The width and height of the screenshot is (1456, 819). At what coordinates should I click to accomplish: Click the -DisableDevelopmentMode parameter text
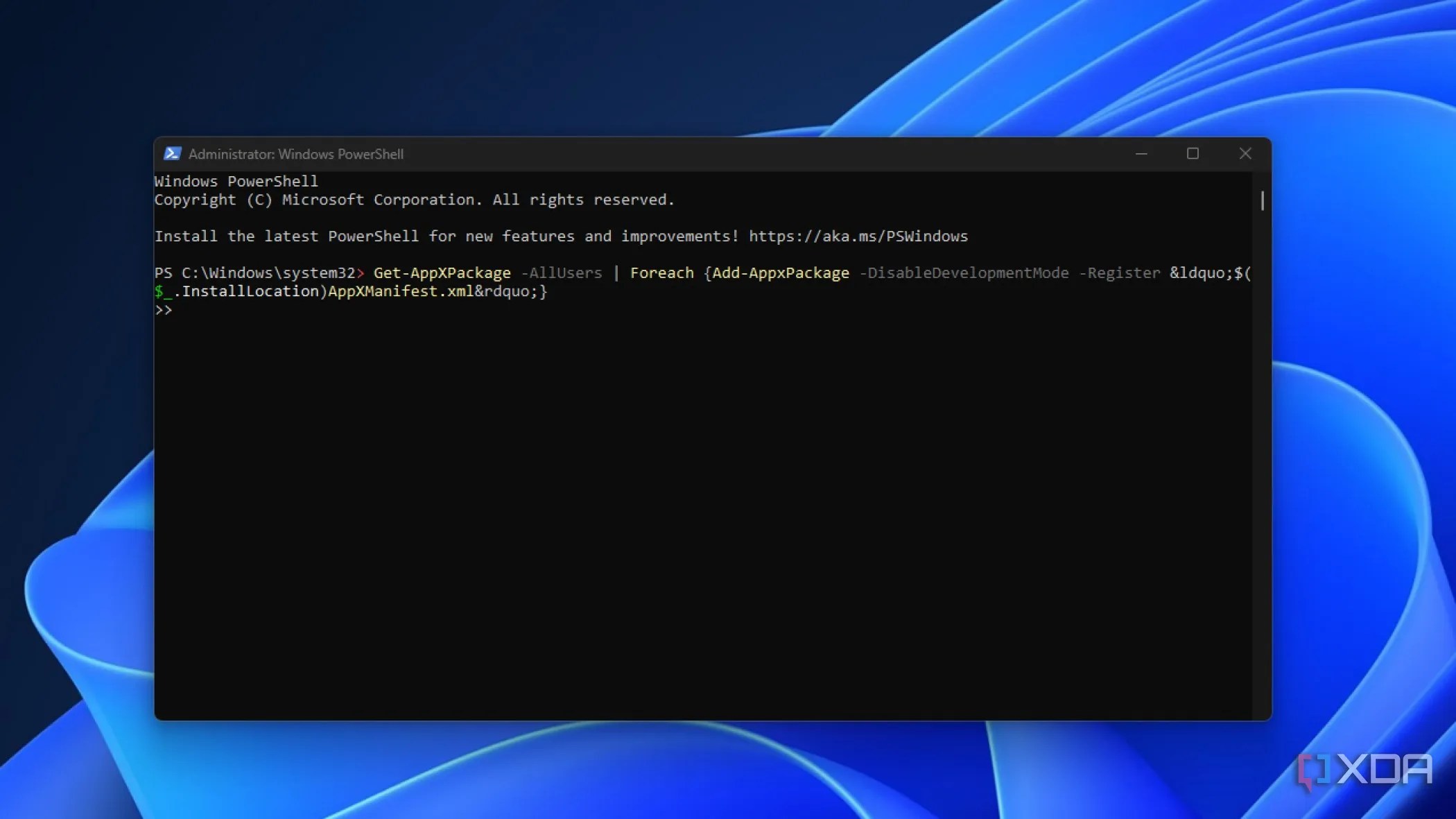point(964,273)
